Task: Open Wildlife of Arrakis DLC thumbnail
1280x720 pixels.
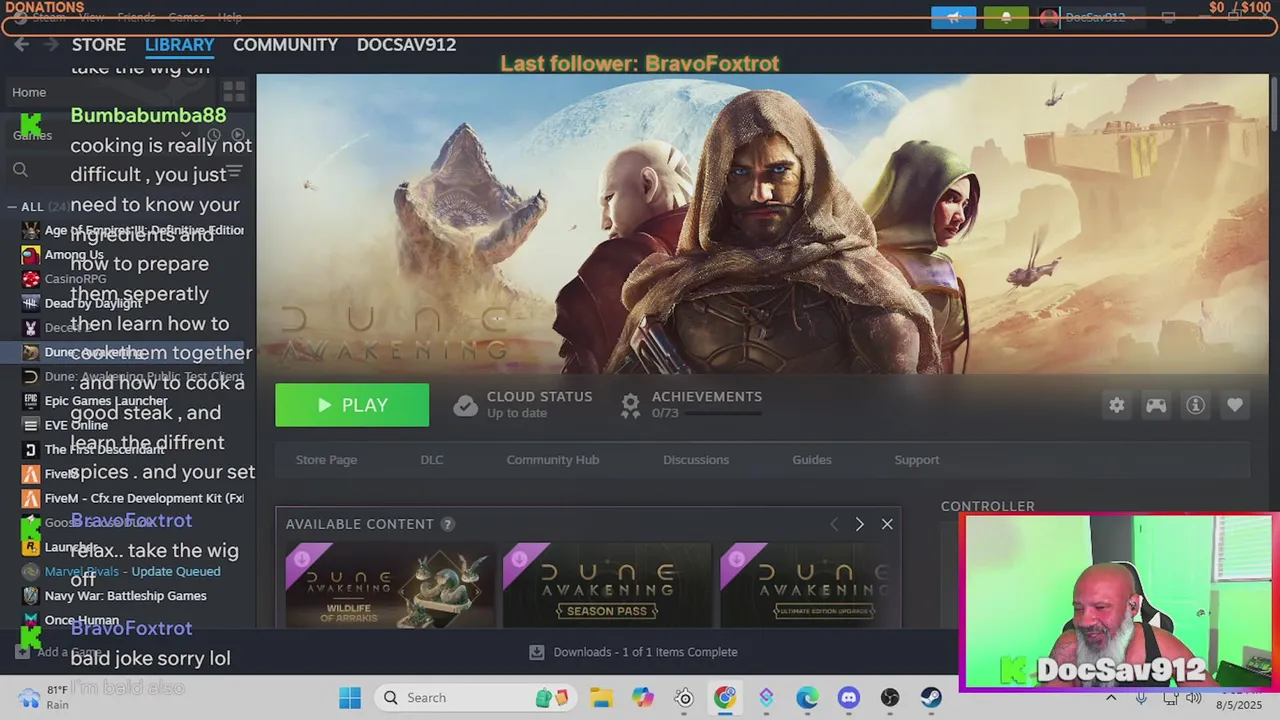Action: 390,585
